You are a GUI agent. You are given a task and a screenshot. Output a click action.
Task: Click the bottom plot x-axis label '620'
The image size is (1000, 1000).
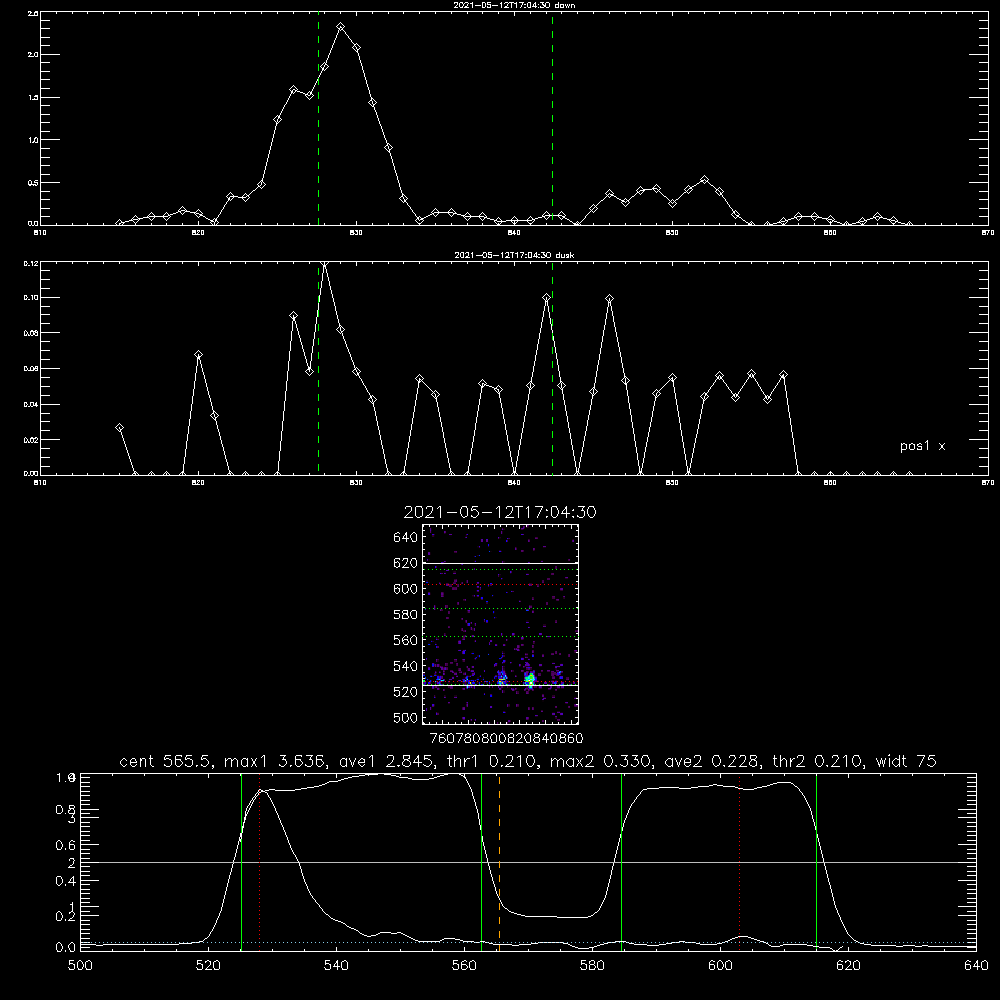coord(848,966)
